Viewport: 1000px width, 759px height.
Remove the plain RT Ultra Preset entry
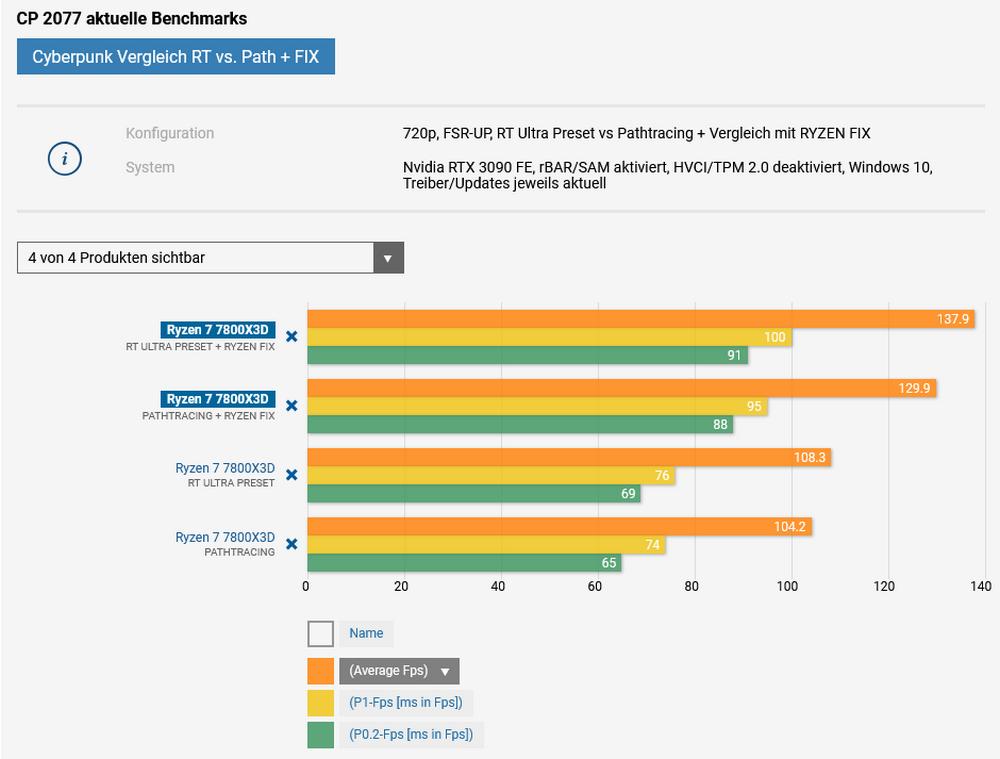click(291, 475)
